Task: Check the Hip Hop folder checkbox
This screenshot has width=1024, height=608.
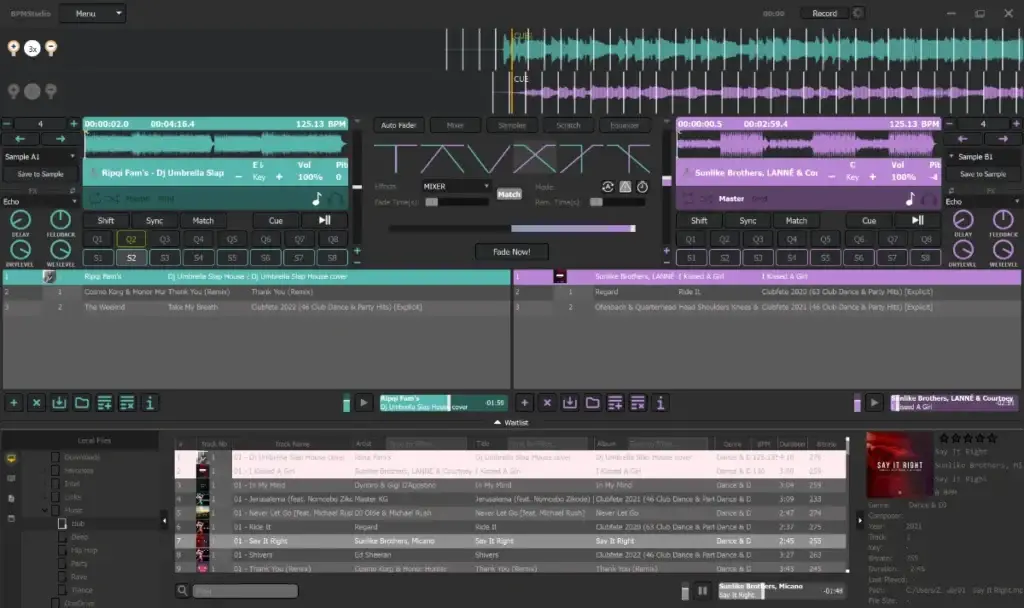Action: click(x=62, y=551)
